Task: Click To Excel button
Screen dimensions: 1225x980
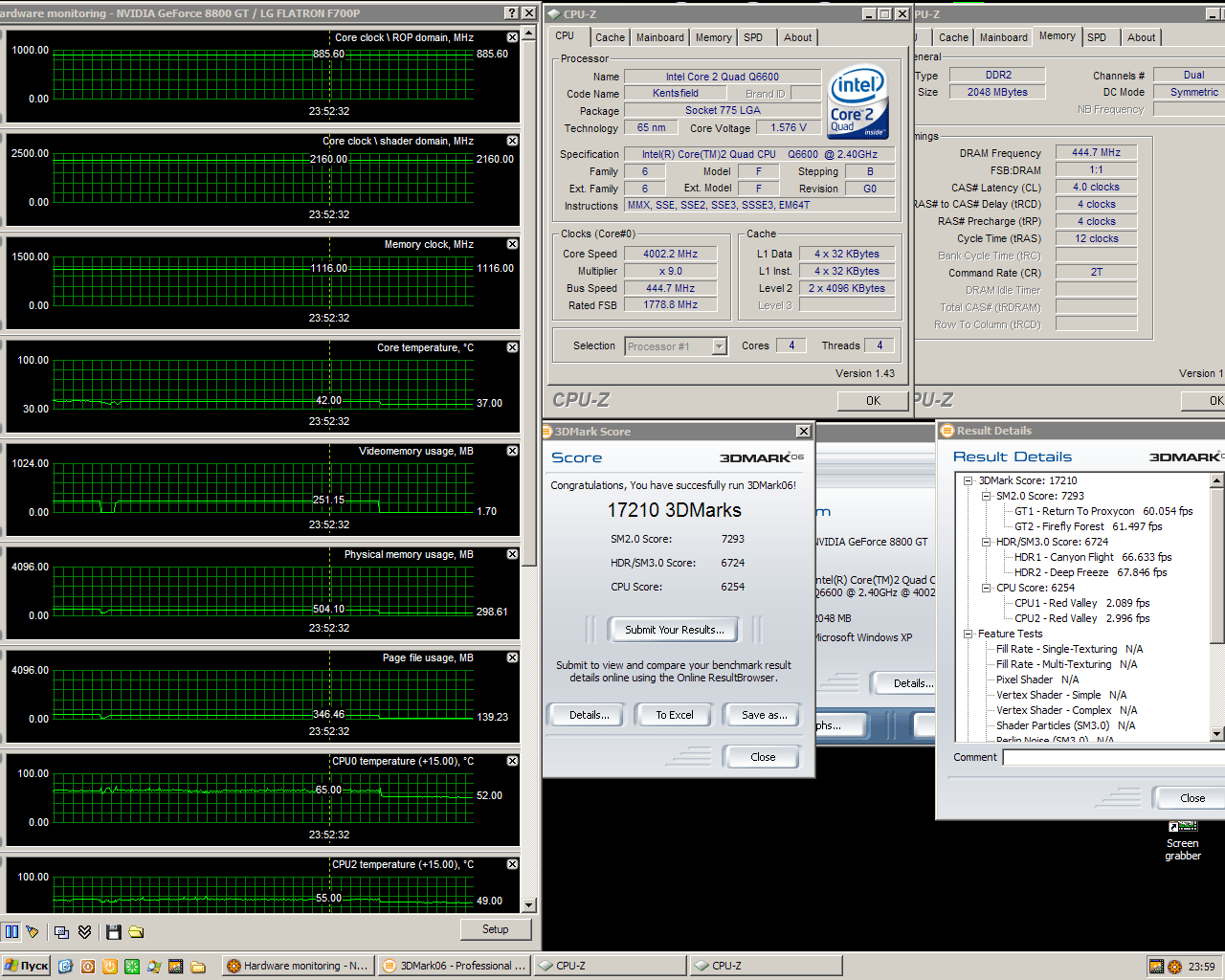Action: (675, 715)
